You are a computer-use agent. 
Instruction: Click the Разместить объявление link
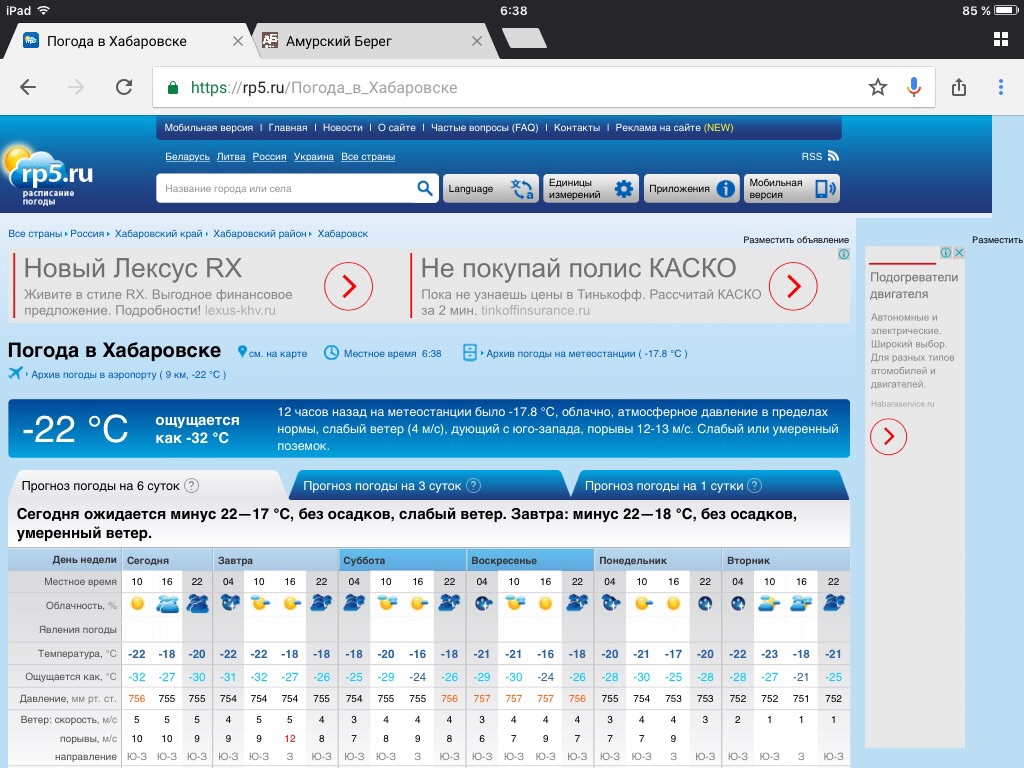click(795, 240)
